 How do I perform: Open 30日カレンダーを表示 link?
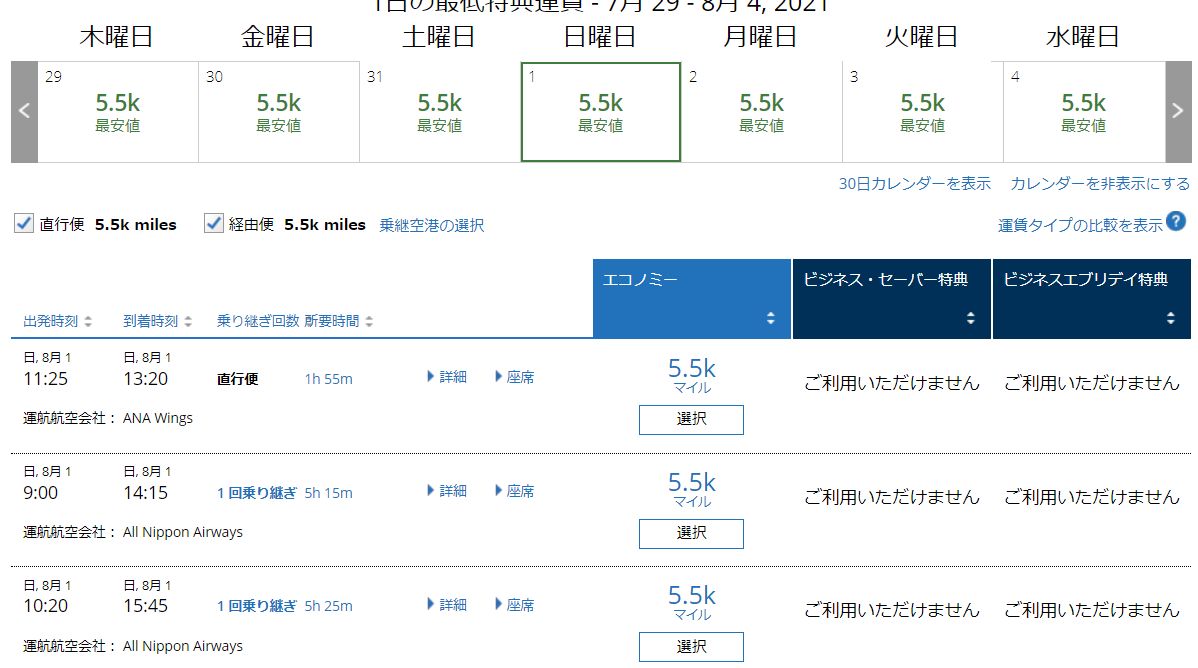pos(915,183)
